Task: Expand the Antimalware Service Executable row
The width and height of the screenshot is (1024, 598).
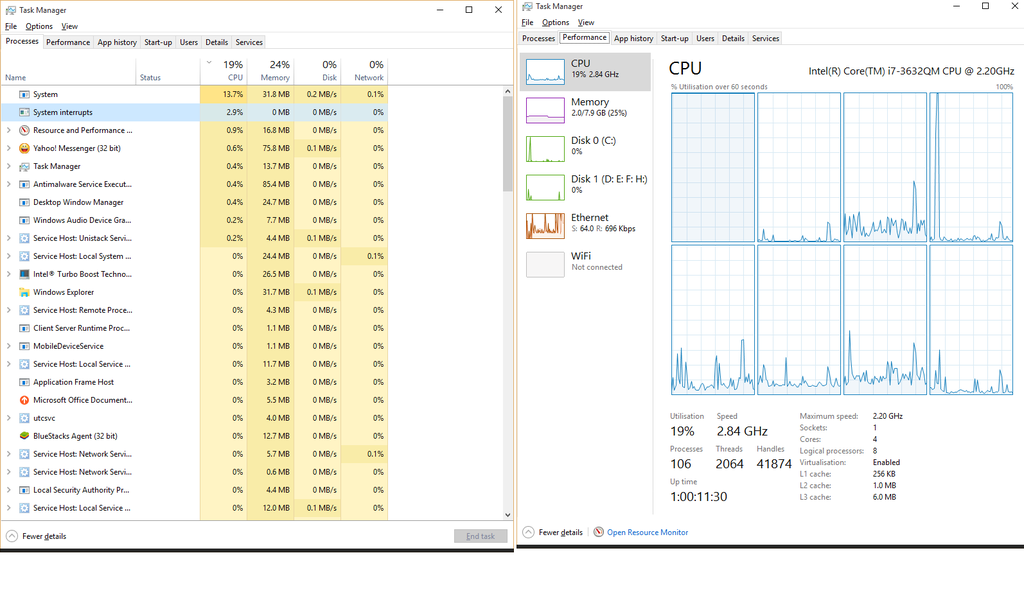Action: tap(9, 184)
